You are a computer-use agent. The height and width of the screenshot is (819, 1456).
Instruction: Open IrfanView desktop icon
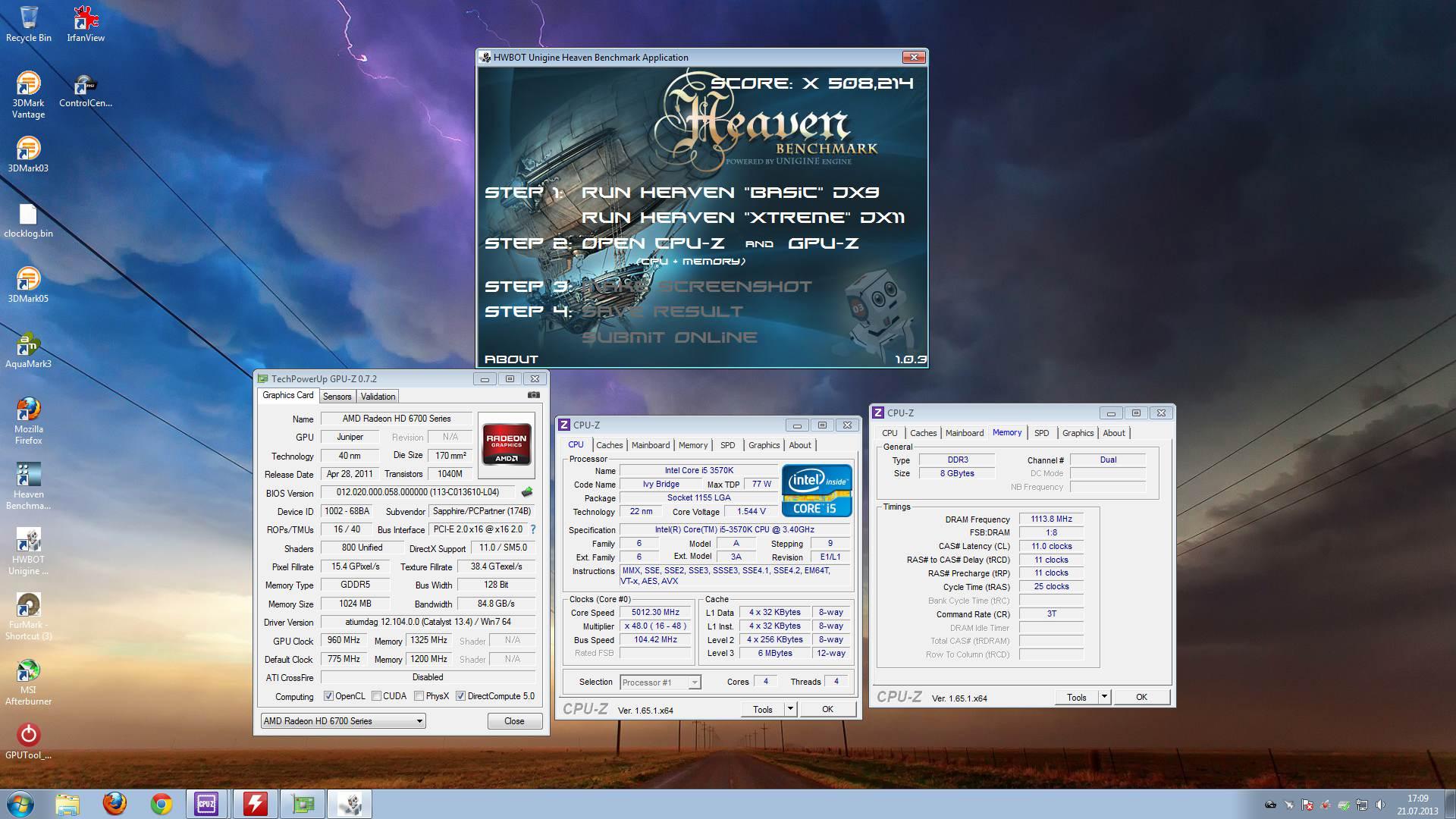click(x=86, y=24)
